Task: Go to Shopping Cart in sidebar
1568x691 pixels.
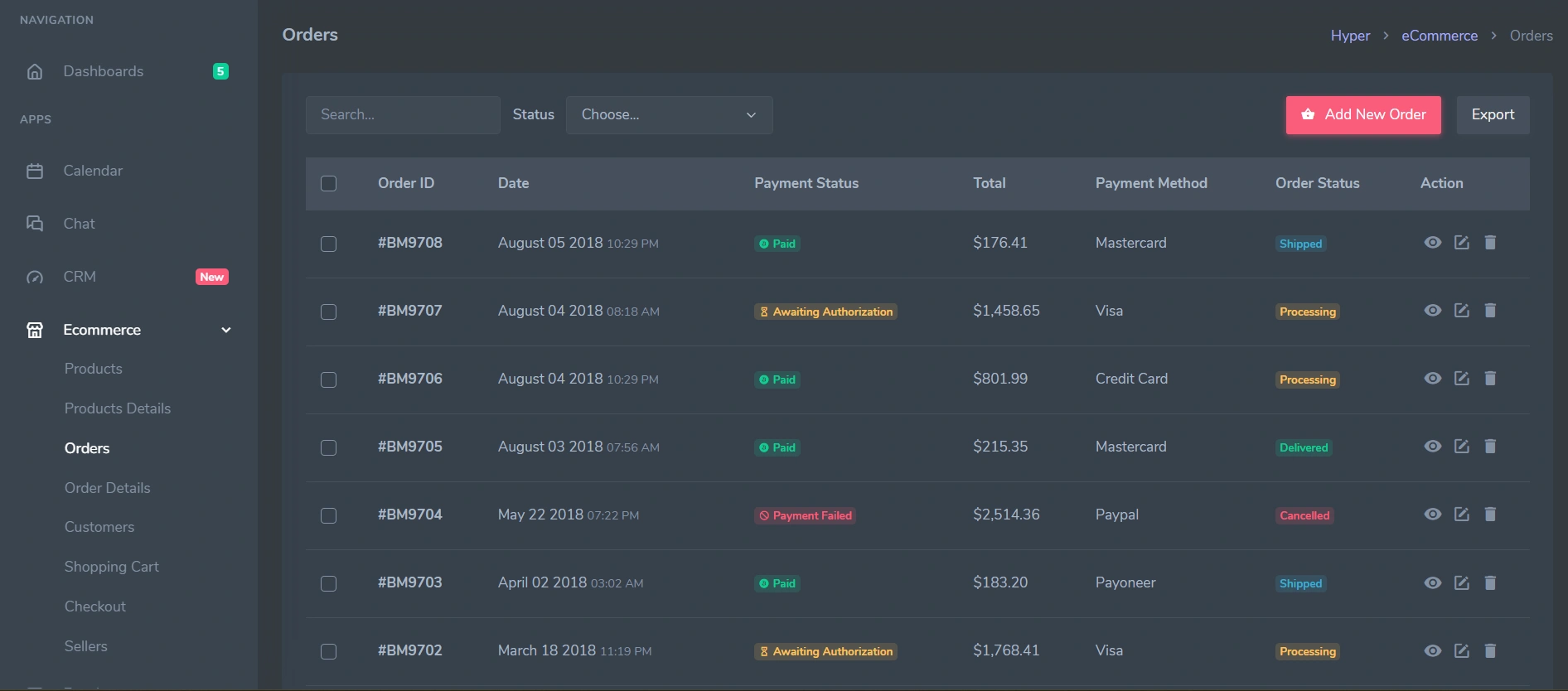Action: [x=112, y=567]
